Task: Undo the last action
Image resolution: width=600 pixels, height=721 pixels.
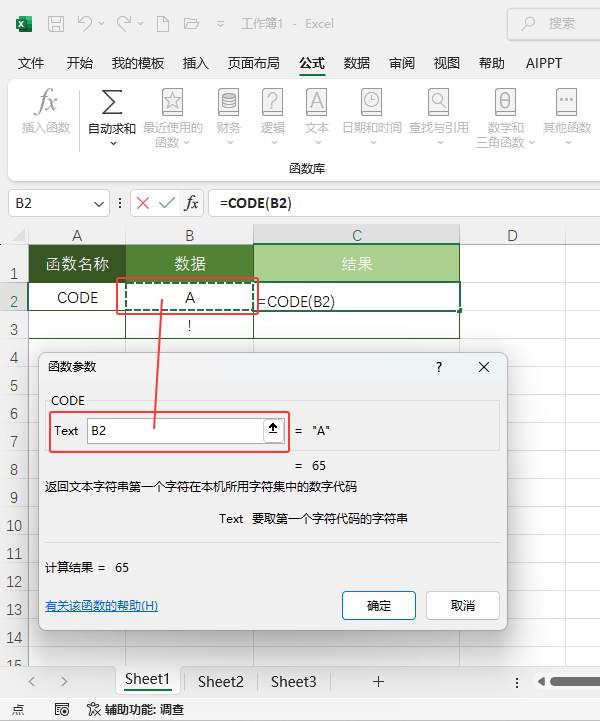Action: click(85, 23)
